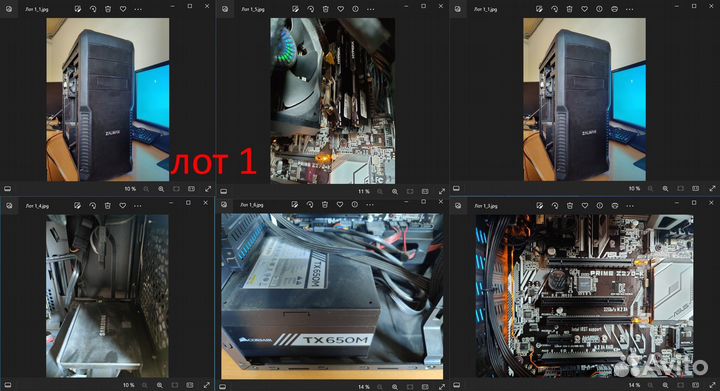Click the zoom percentage in Лот 1_4.jpg window
Screen dimensions: 720x391
[x=129, y=385]
